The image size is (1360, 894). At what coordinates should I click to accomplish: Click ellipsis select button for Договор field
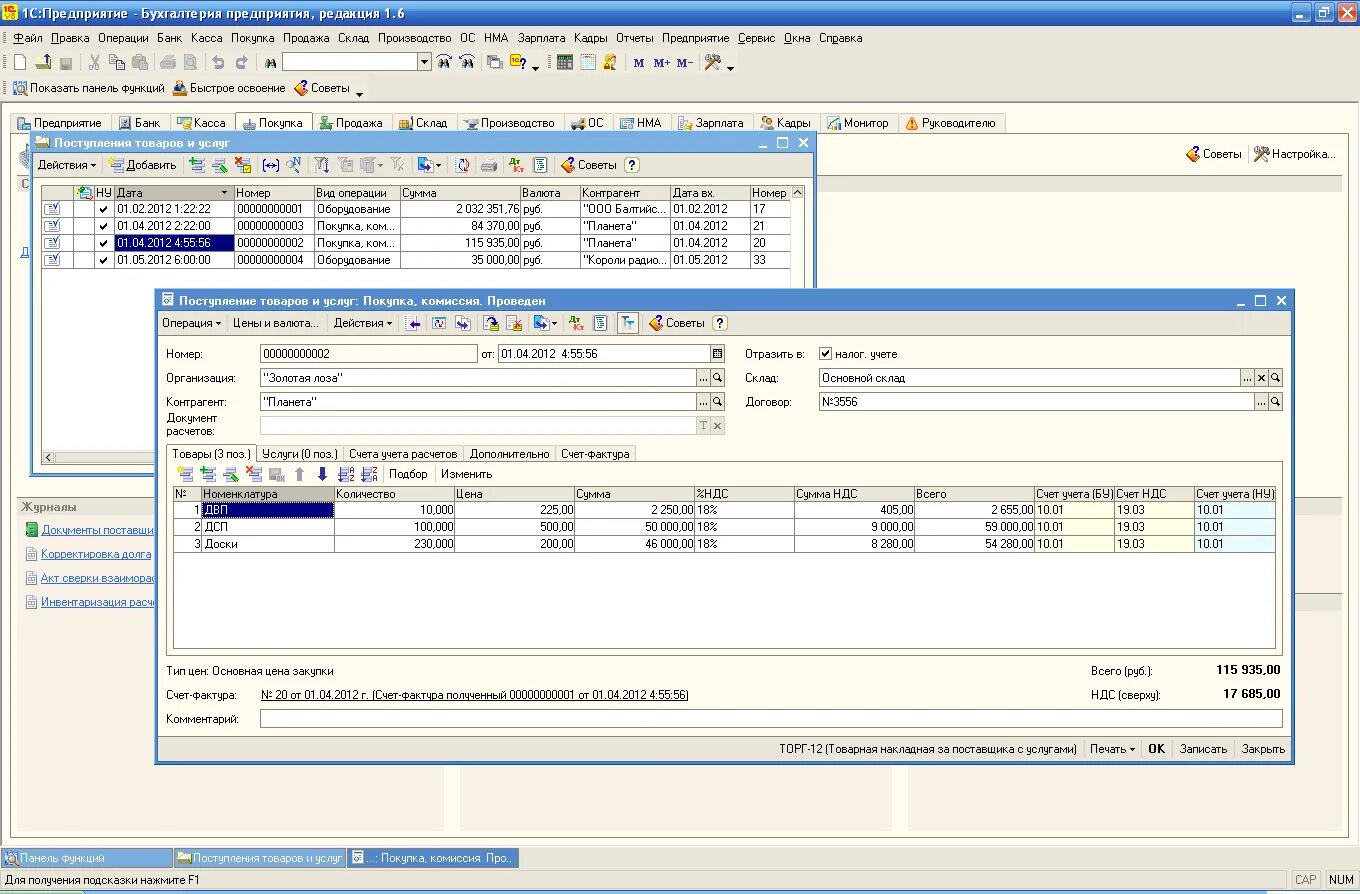pos(1261,401)
